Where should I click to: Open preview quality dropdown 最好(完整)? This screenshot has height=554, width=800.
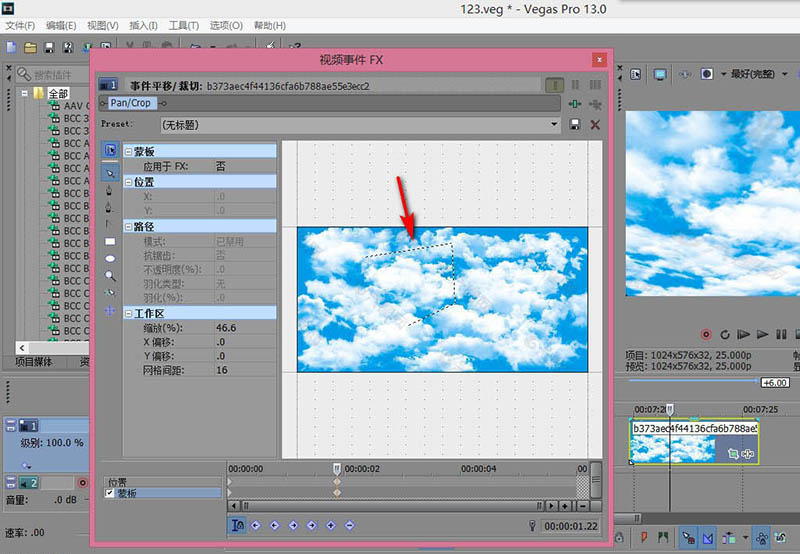tap(784, 74)
